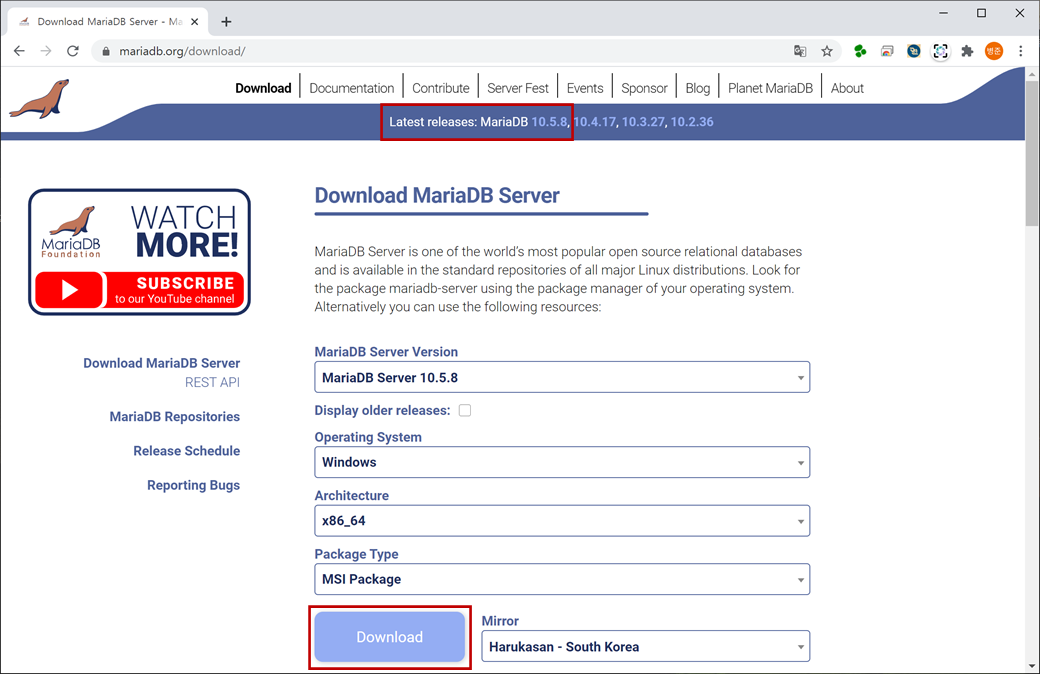Image resolution: width=1040 pixels, height=674 pixels.
Task: Open MariaDB Repositories sidebar link
Action: pyautogui.click(x=174, y=417)
